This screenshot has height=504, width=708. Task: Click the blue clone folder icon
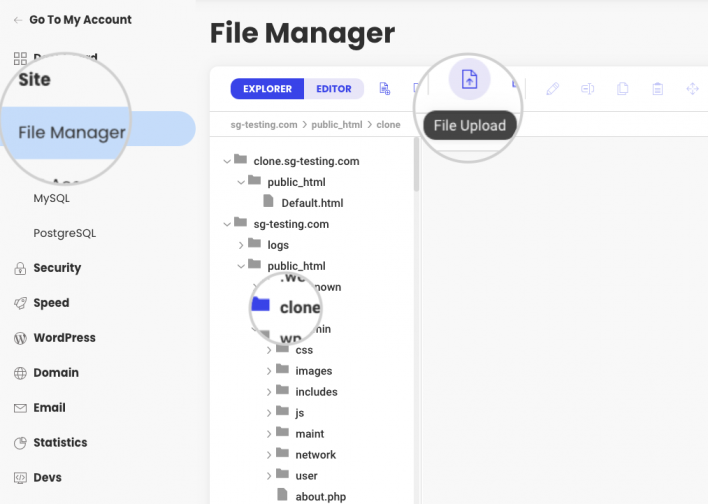pos(261,304)
